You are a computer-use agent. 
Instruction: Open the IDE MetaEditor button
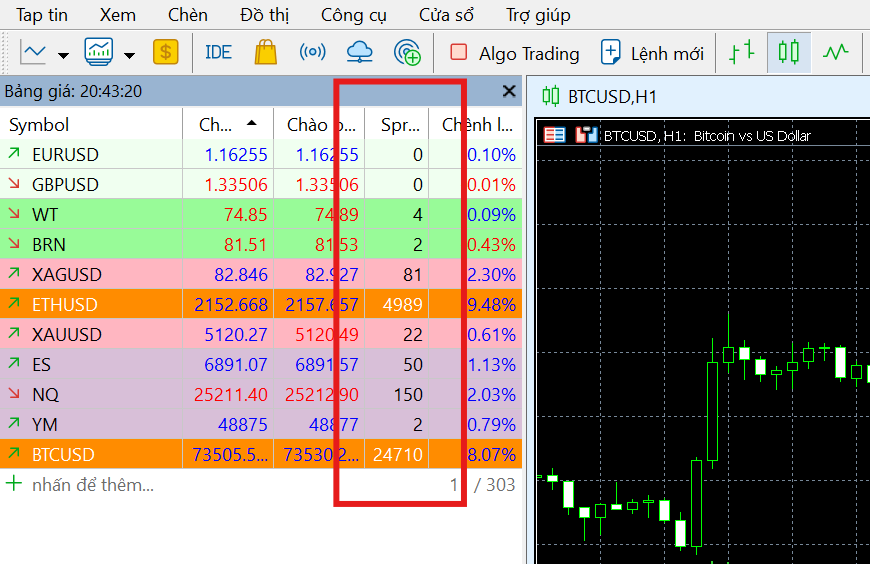coord(218,53)
